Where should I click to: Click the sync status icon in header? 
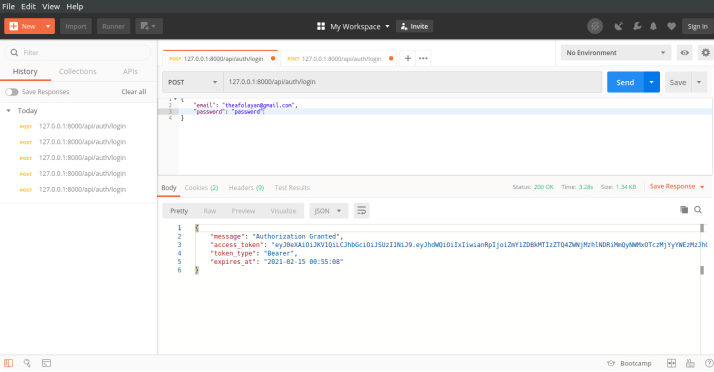[x=595, y=26]
